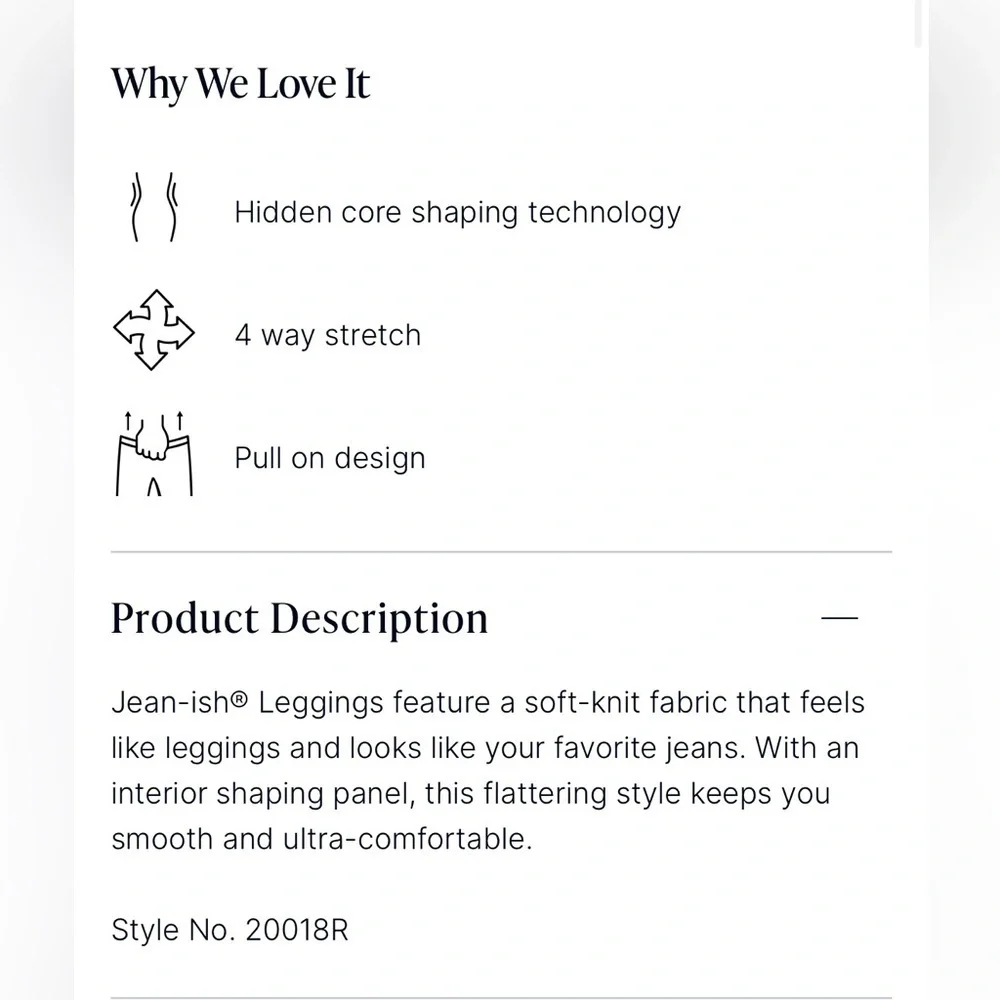Click the word technology in first feature

pos(604,212)
